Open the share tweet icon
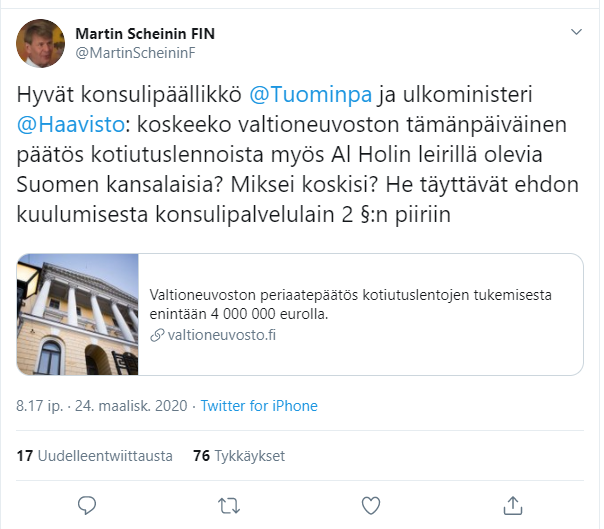604x529 pixels. (513, 503)
